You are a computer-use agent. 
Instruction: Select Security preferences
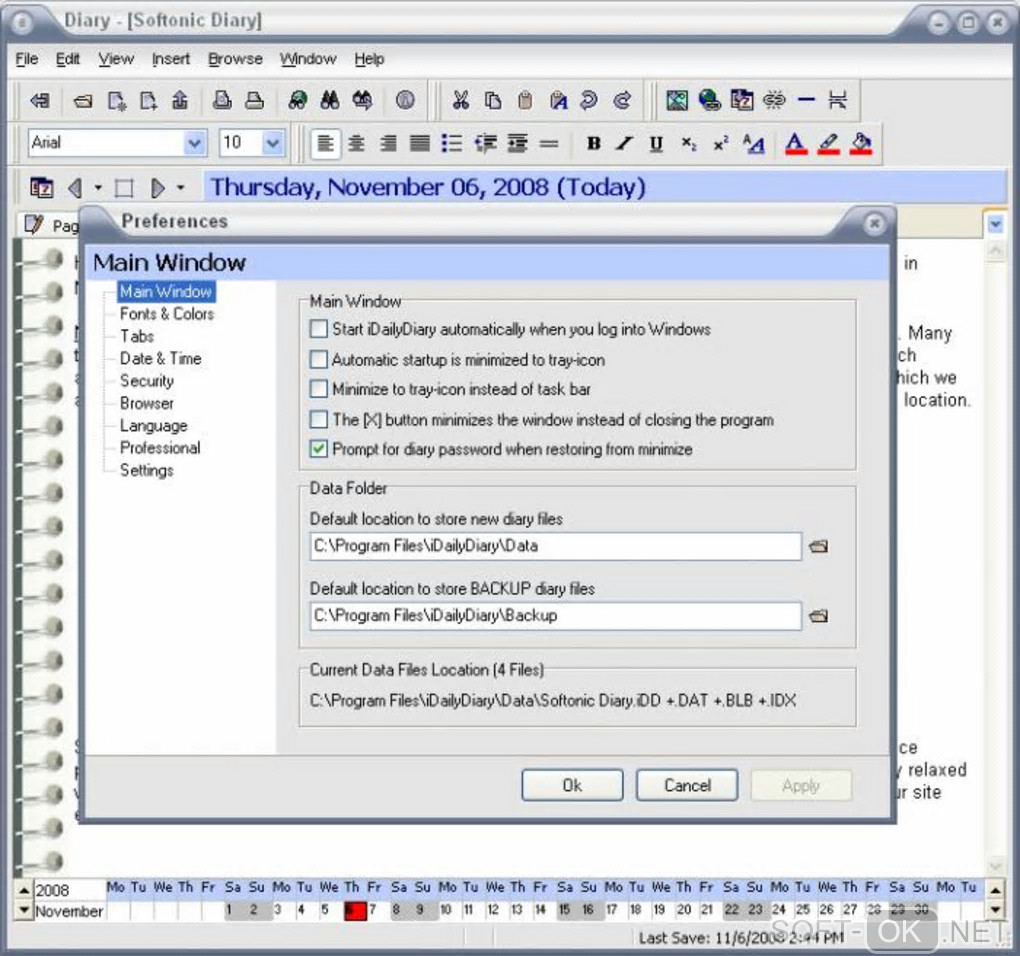point(146,381)
